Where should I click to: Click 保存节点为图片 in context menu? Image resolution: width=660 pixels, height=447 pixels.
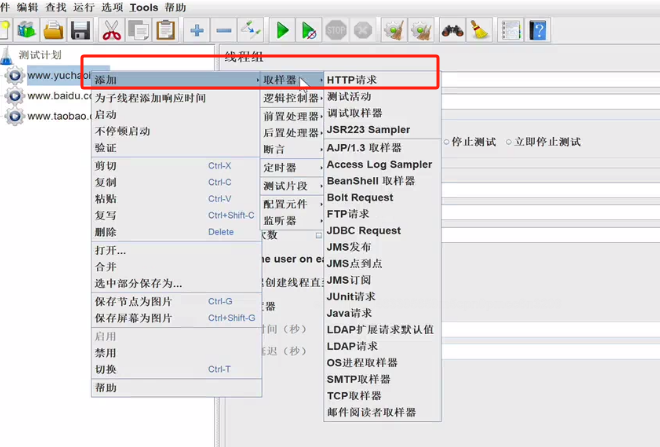tap(176, 301)
